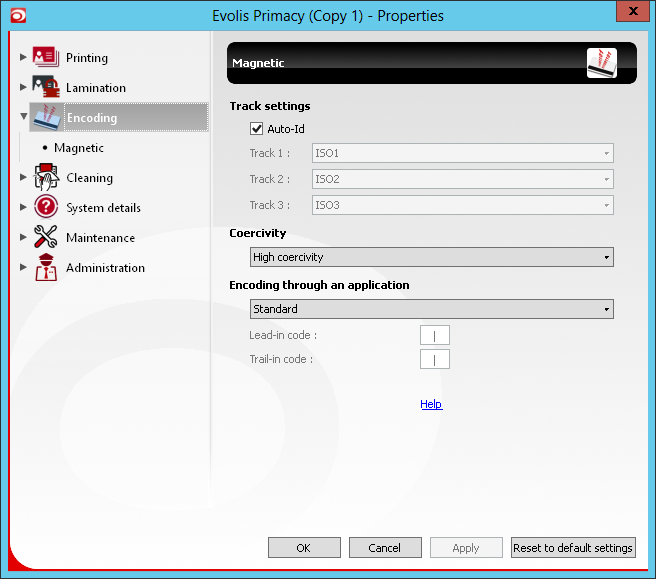
Task: Click the Evolis logo in title bar
Action: pos(18,16)
